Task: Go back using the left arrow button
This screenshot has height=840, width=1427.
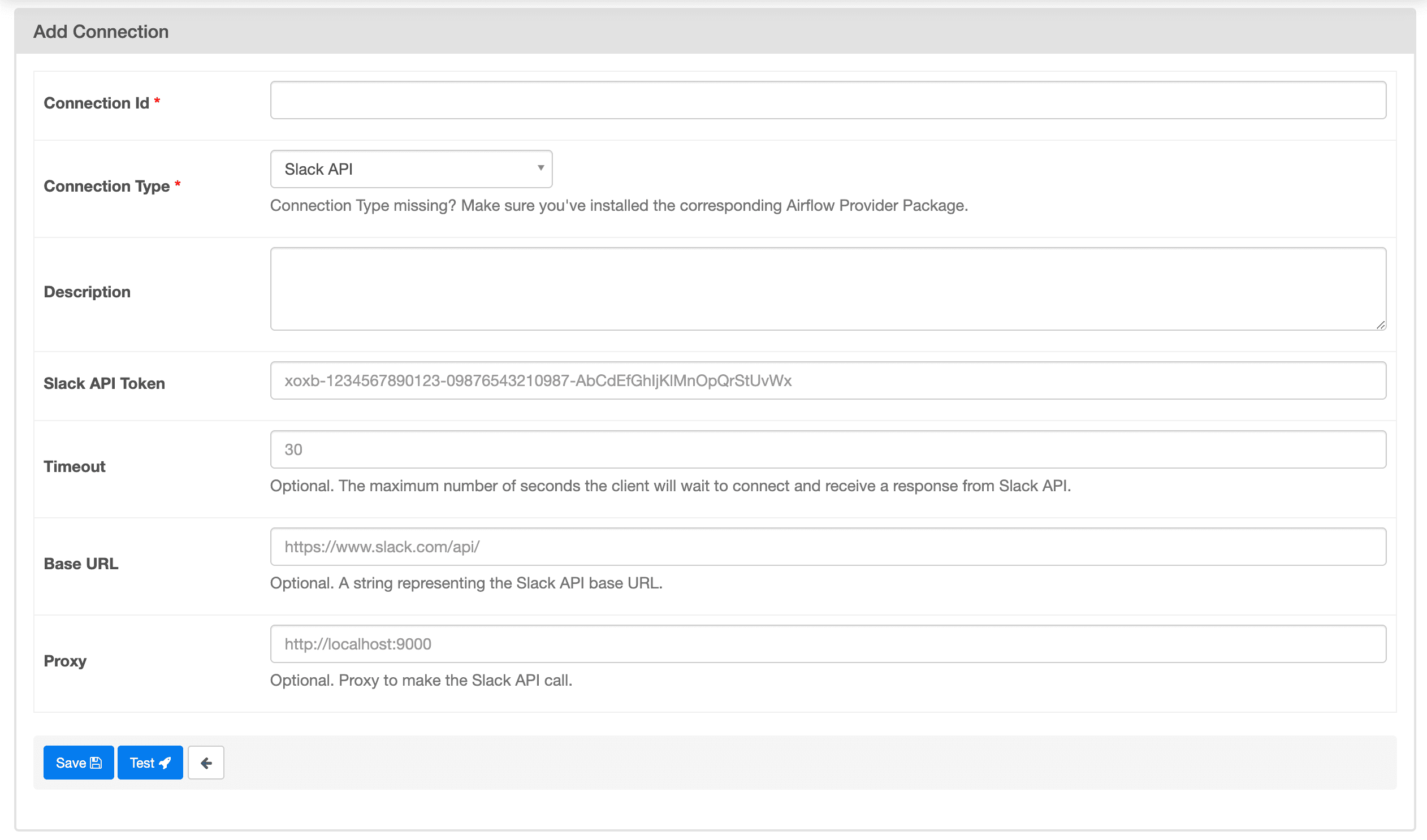Action: (206, 763)
